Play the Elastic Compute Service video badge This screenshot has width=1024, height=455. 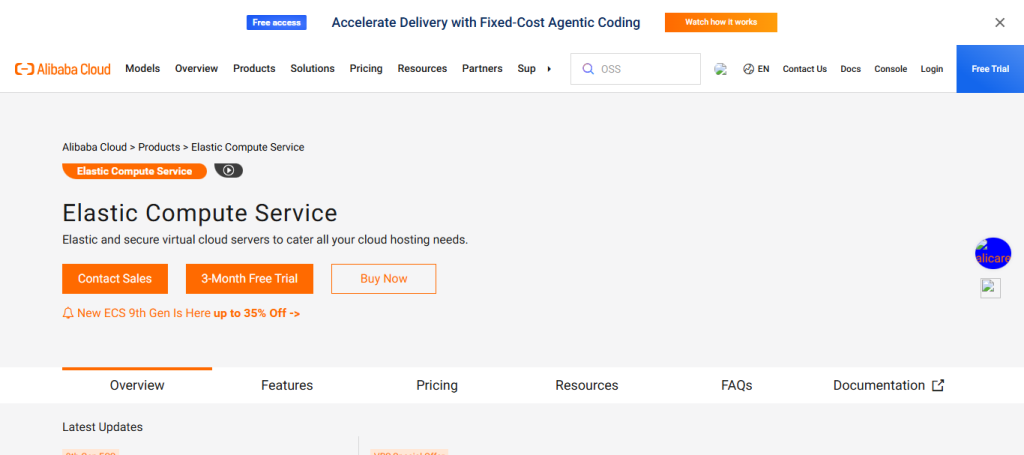[x=229, y=170]
